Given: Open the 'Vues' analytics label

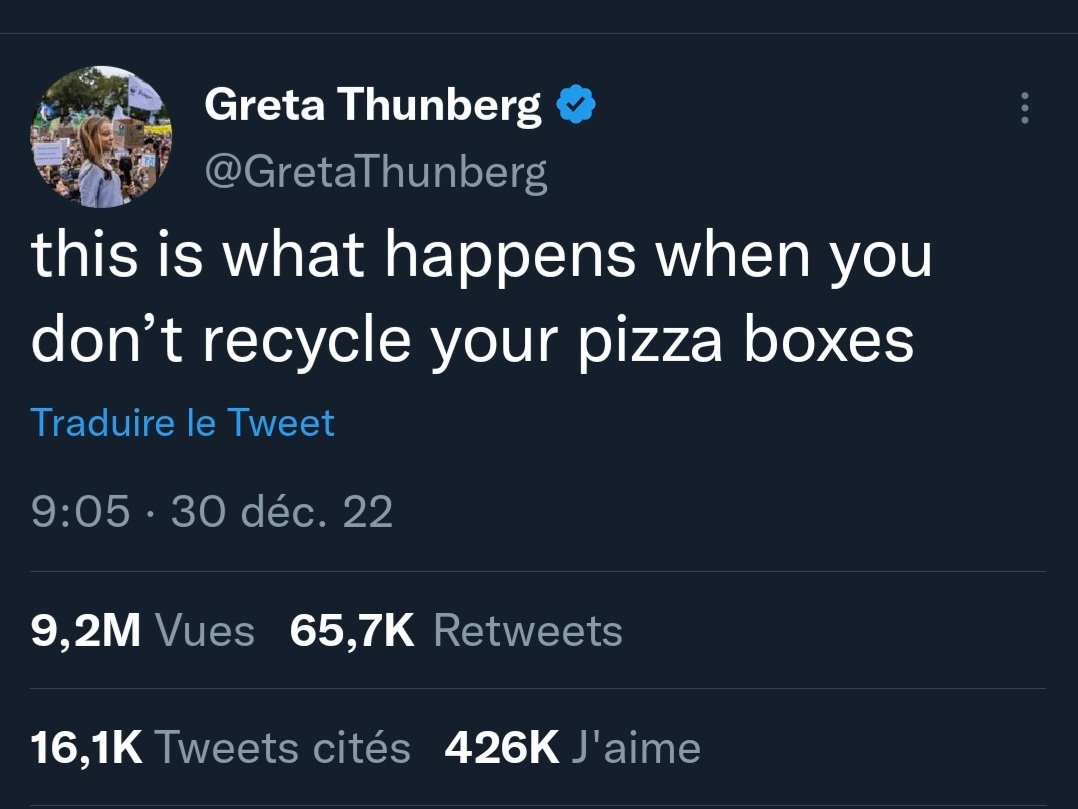Looking at the screenshot, I should coord(206,630).
